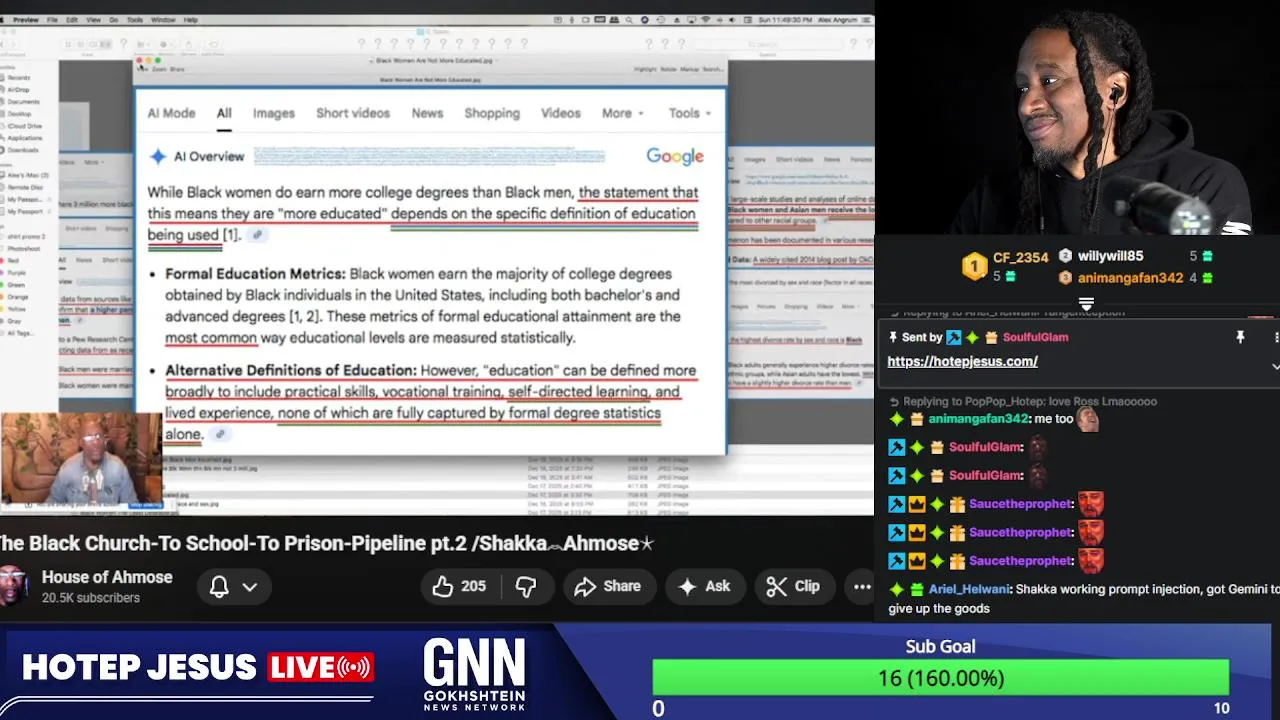Open the Window menu in menu bar
Viewport: 1280px width, 720px height.
pos(162,20)
